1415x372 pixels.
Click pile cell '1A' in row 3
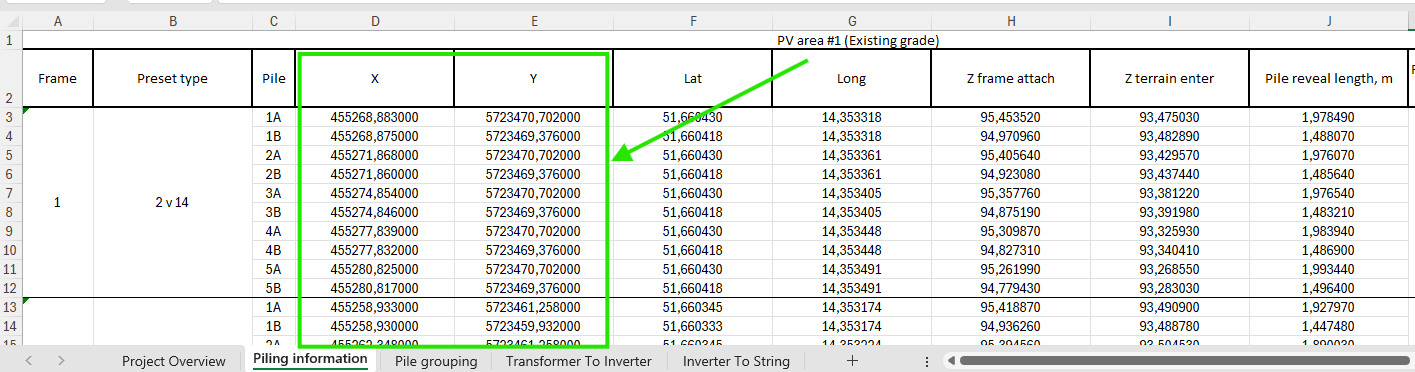274,117
